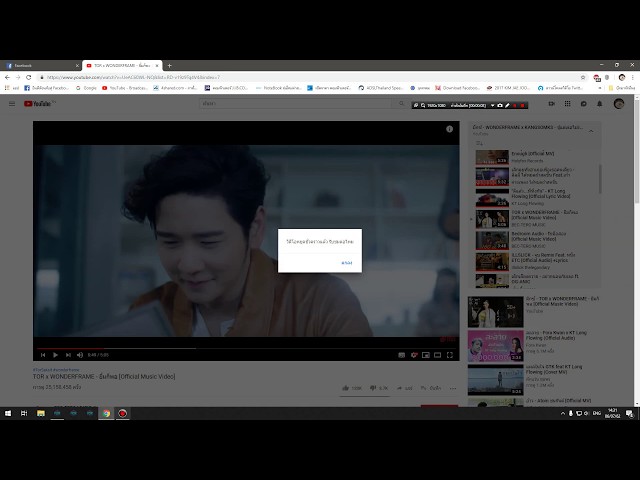Viewport: 640px width, 480px height.
Task: Go to YouTube home via the logo
Action: pyautogui.click(x=39, y=104)
